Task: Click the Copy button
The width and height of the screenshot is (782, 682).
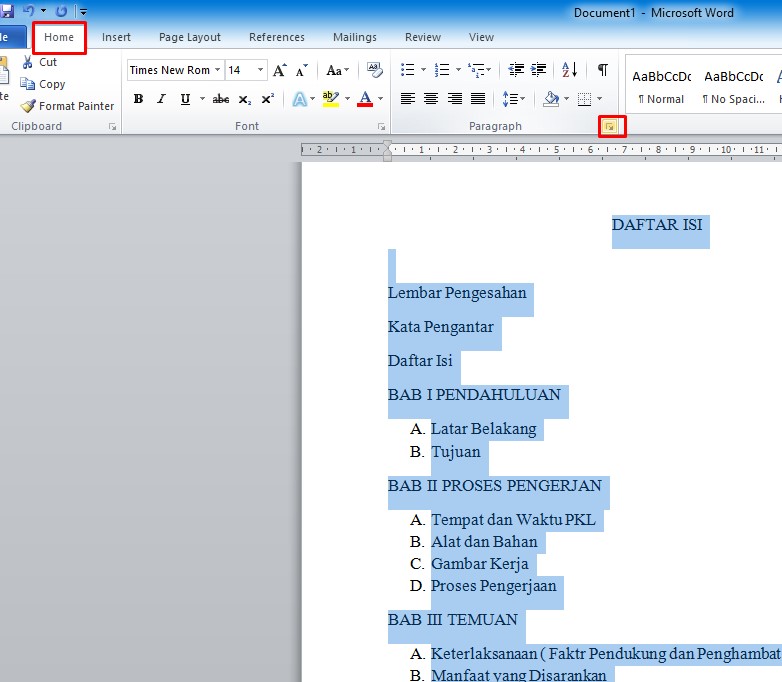Action: (44, 84)
